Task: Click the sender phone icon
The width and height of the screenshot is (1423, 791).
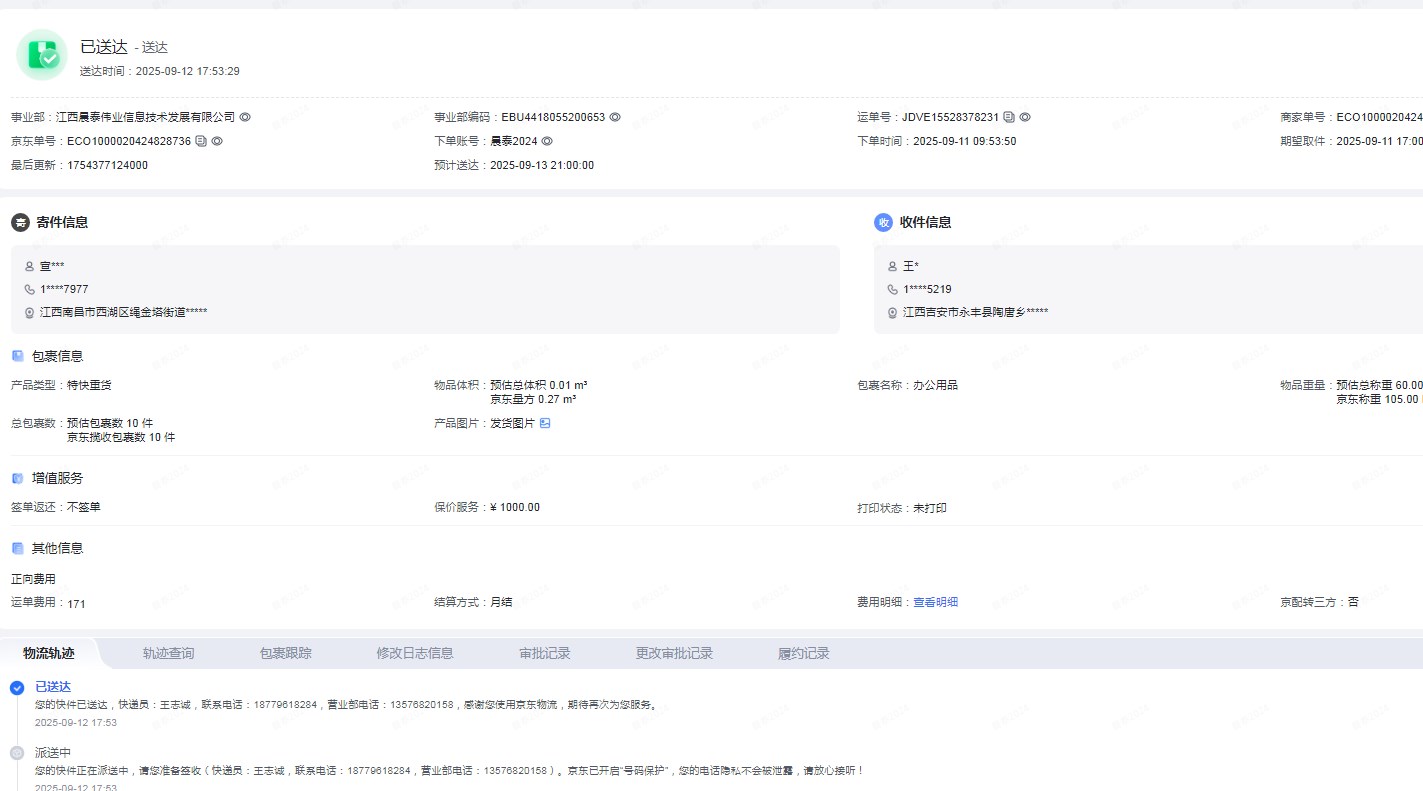Action: click(x=29, y=289)
